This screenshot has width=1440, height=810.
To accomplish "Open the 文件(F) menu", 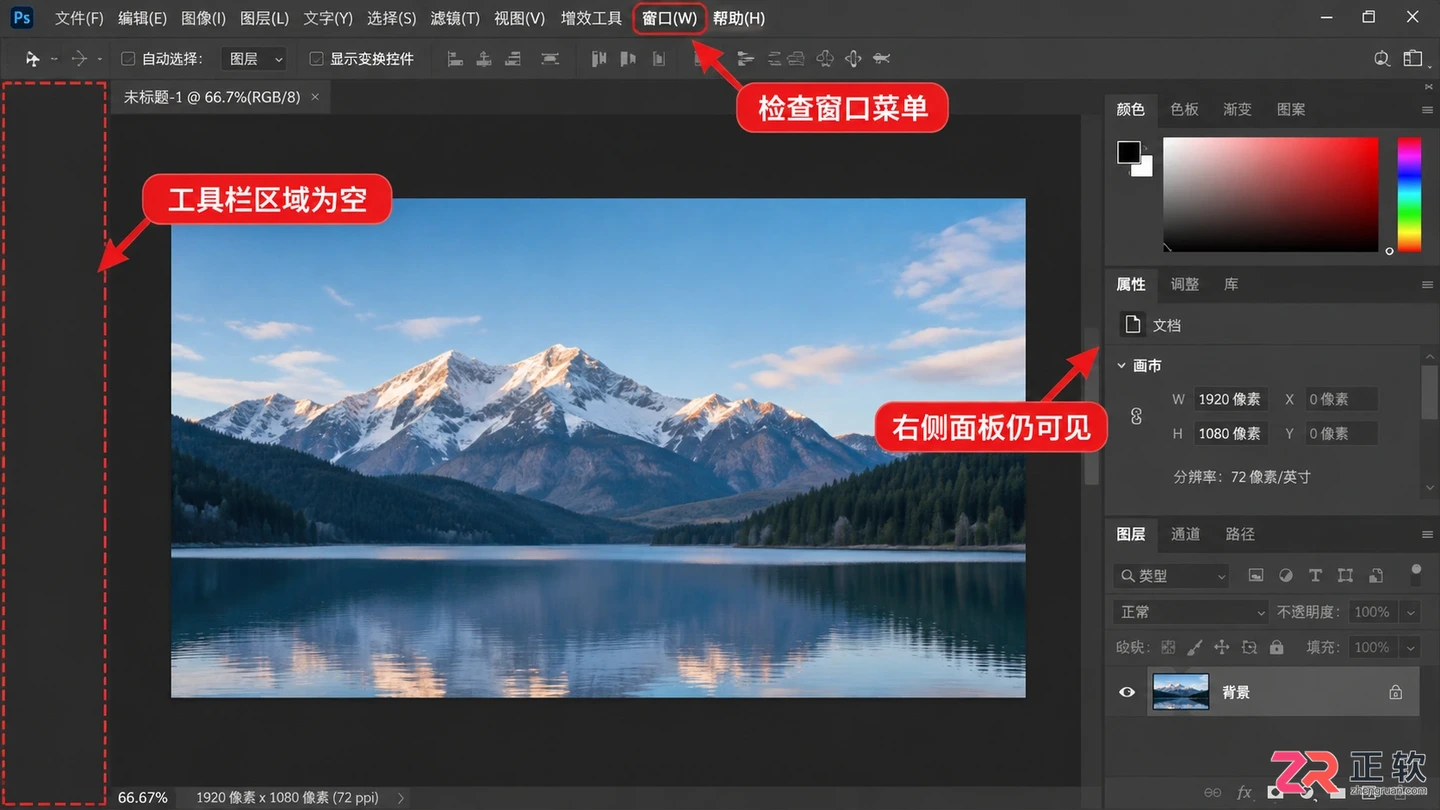I will click(x=79, y=18).
